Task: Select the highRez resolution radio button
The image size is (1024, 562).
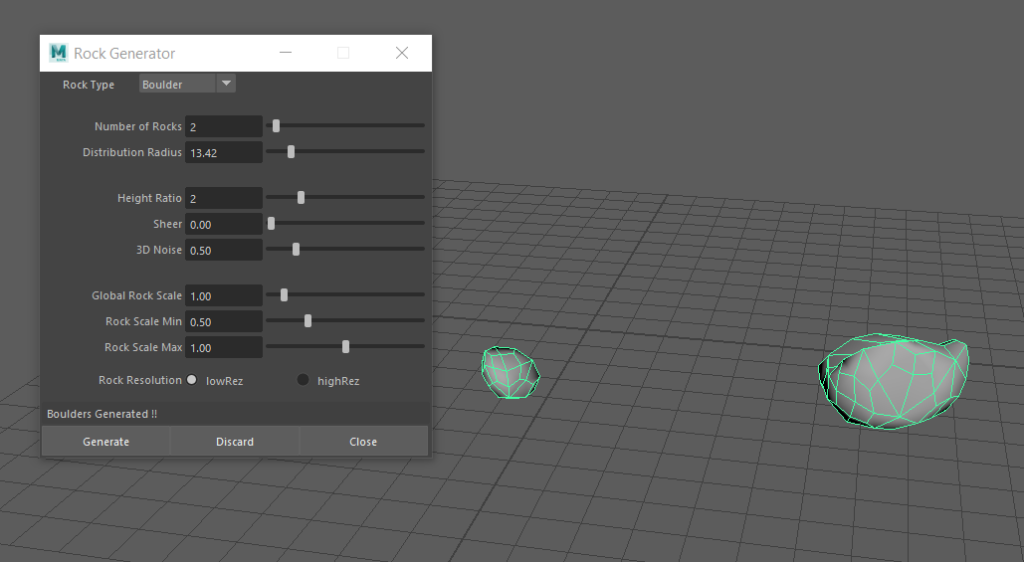Action: pyautogui.click(x=303, y=380)
